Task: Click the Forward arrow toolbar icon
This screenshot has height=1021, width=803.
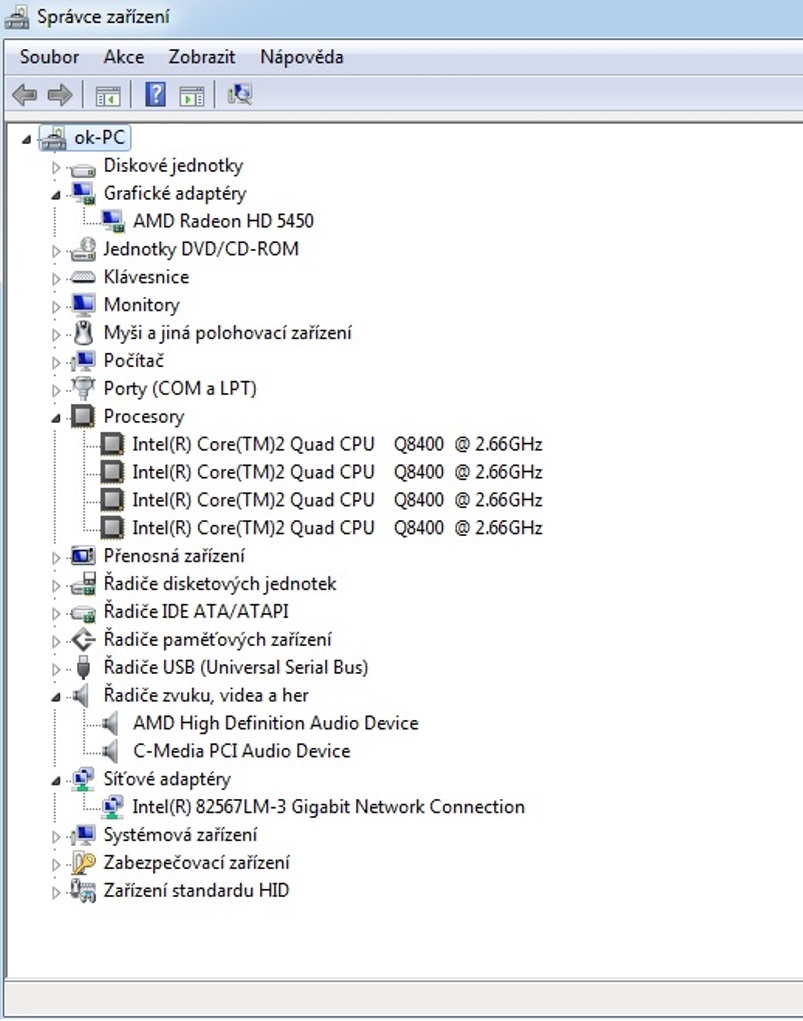Action: pyautogui.click(x=60, y=95)
